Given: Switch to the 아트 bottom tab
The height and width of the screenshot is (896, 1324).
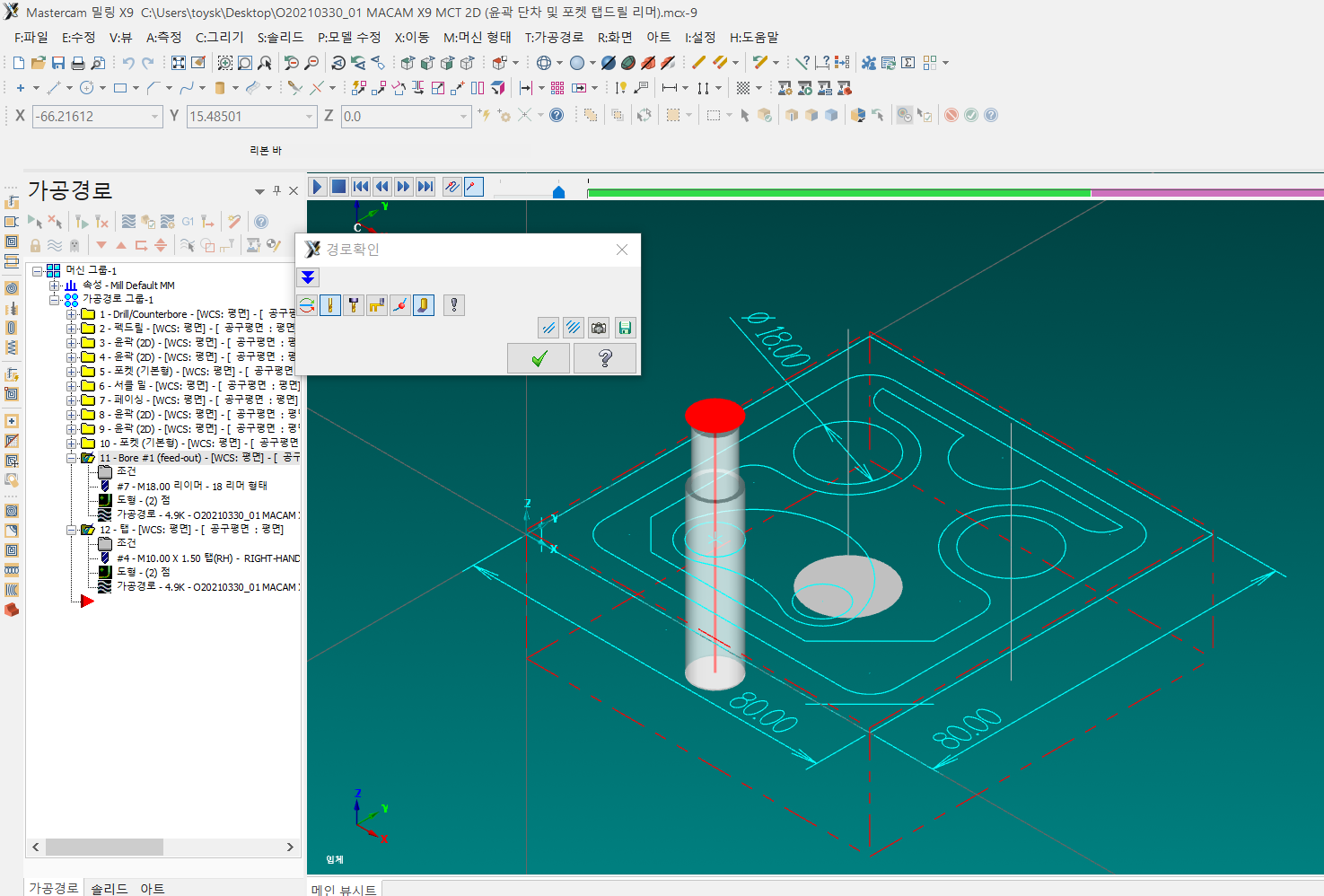Looking at the screenshot, I should (x=152, y=888).
